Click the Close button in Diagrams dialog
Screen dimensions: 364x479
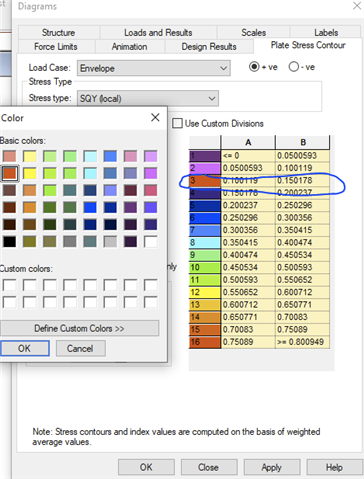click(x=209, y=467)
